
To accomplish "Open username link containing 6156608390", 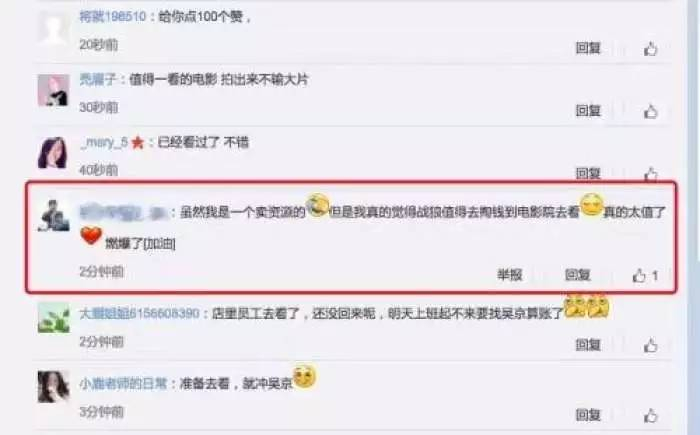I will point(139,313).
